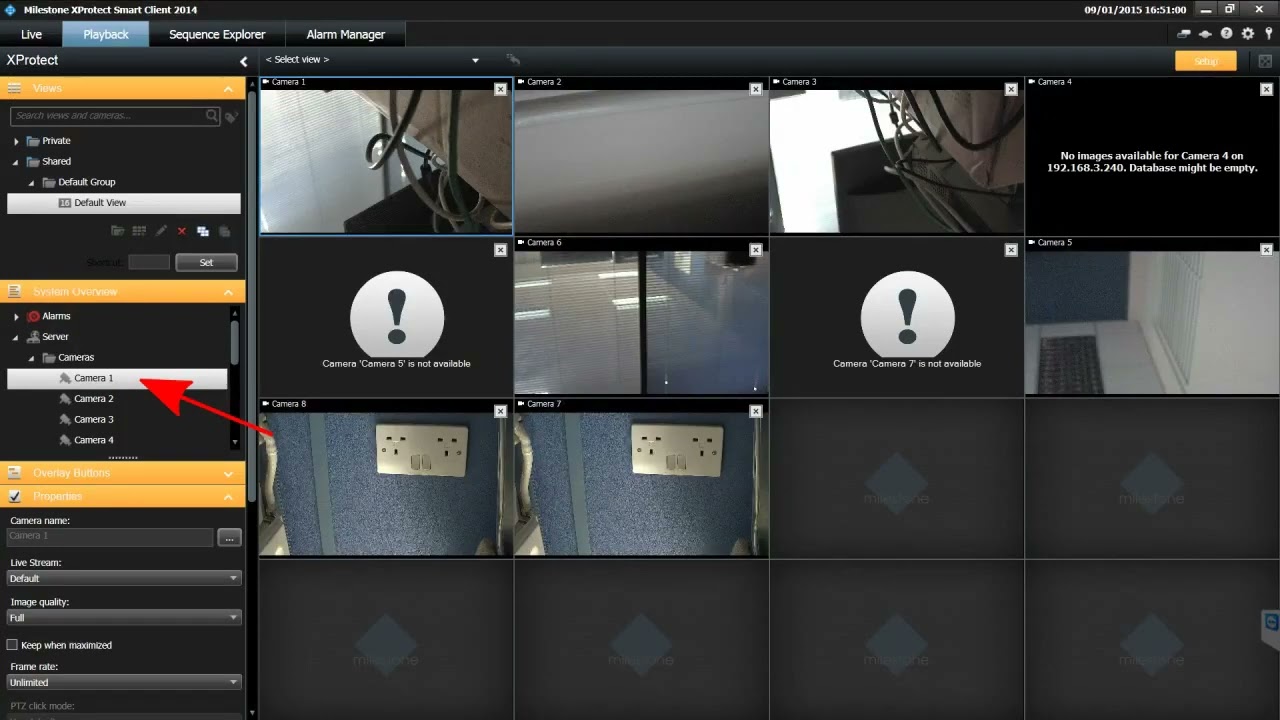Select the Camera 8 wall socket feed
1280x720 pixels.
[385, 485]
